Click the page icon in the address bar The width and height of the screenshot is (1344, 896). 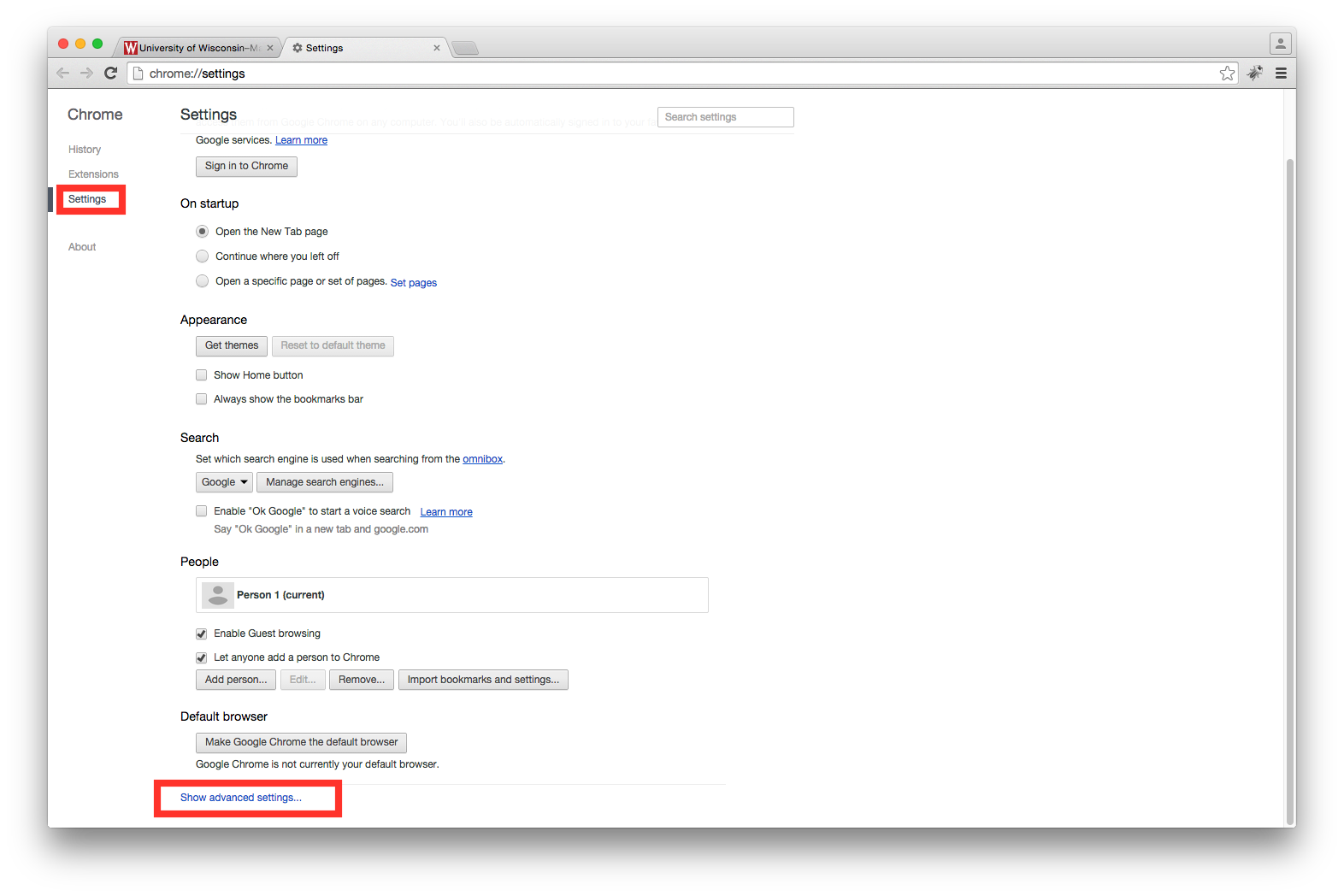point(138,74)
